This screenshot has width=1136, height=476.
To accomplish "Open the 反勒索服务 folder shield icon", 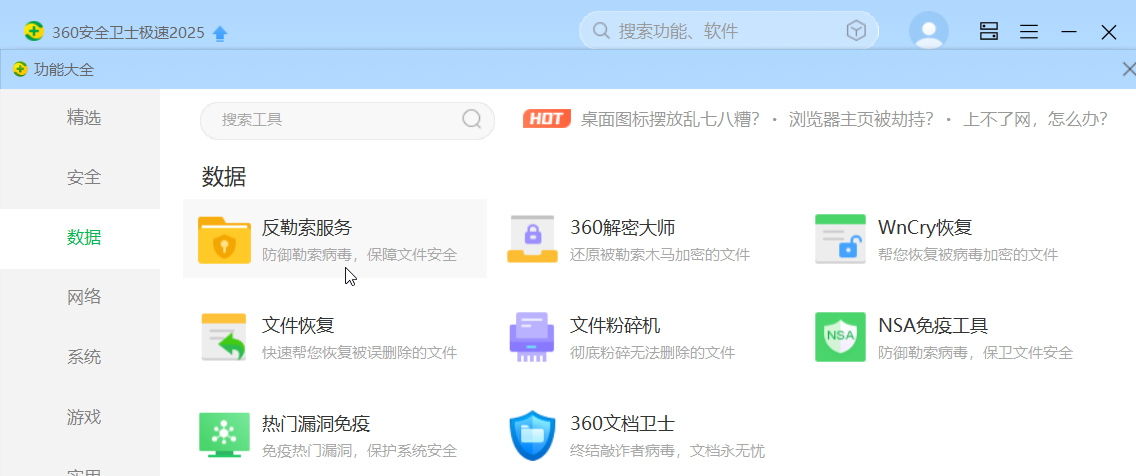I will 224,239.
